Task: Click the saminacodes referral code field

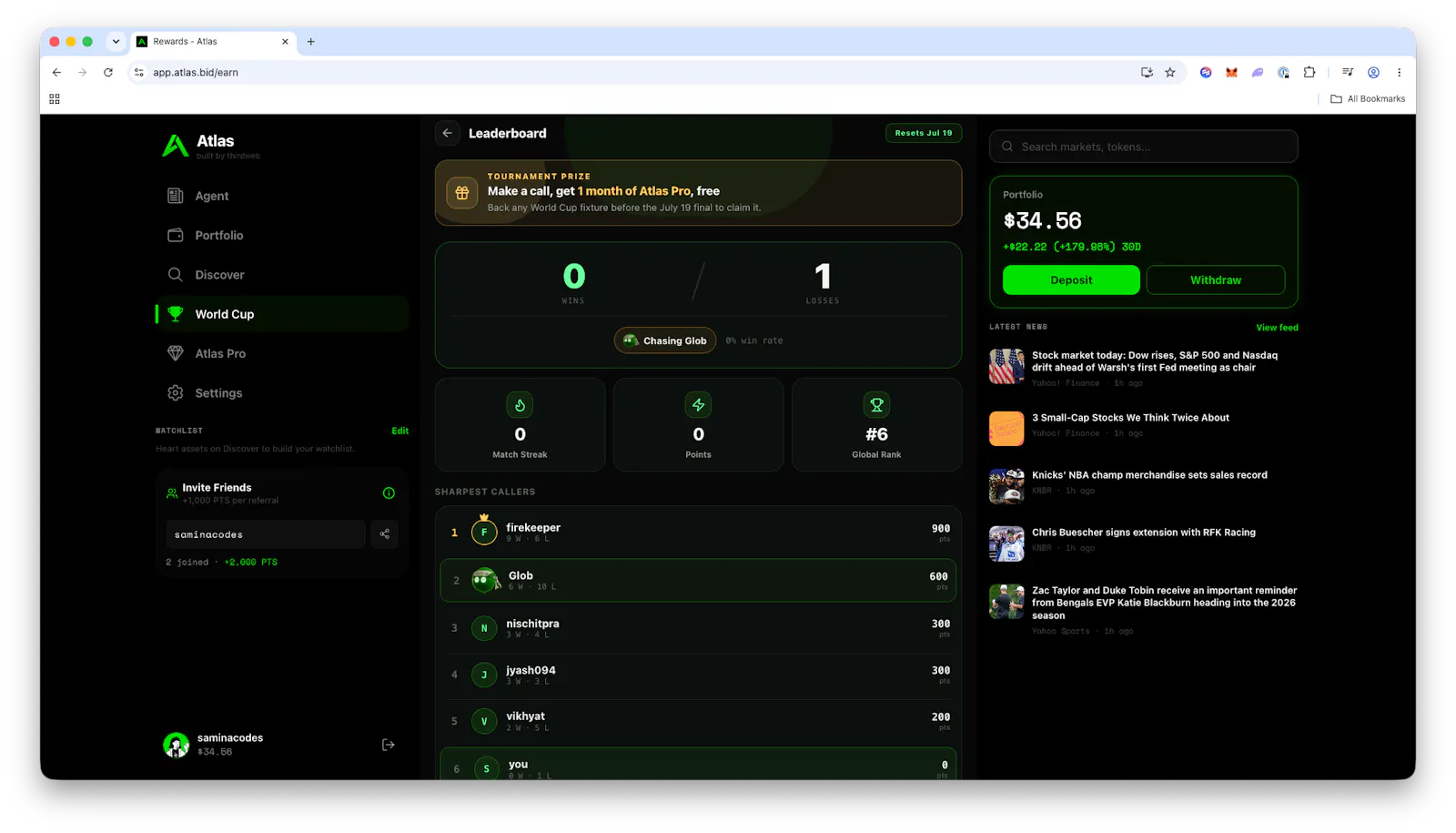Action: (265, 534)
